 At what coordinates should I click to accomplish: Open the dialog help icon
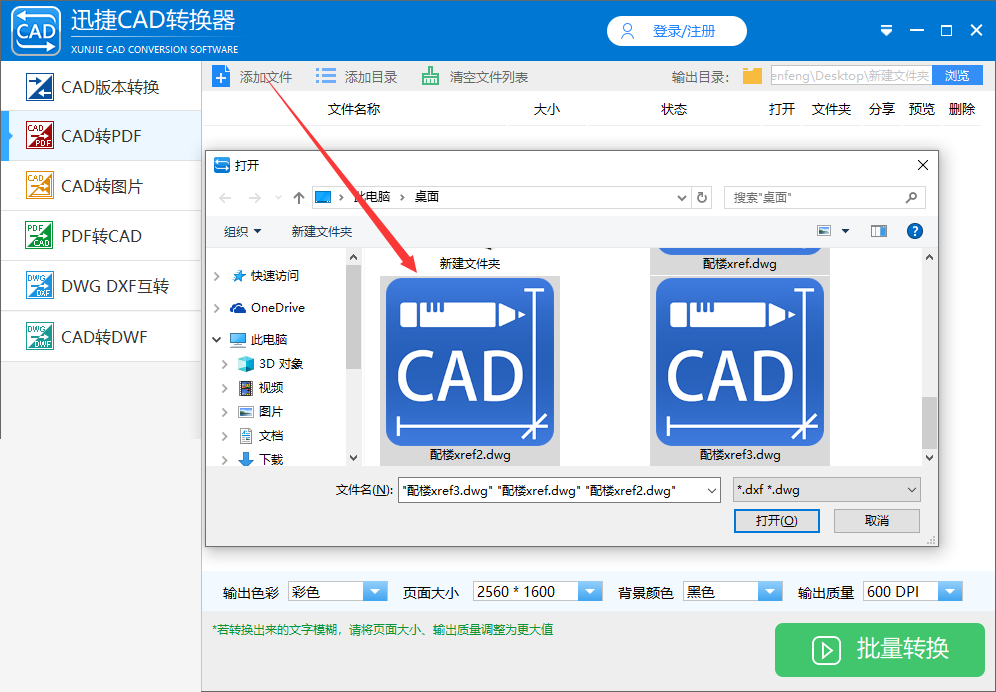915,231
